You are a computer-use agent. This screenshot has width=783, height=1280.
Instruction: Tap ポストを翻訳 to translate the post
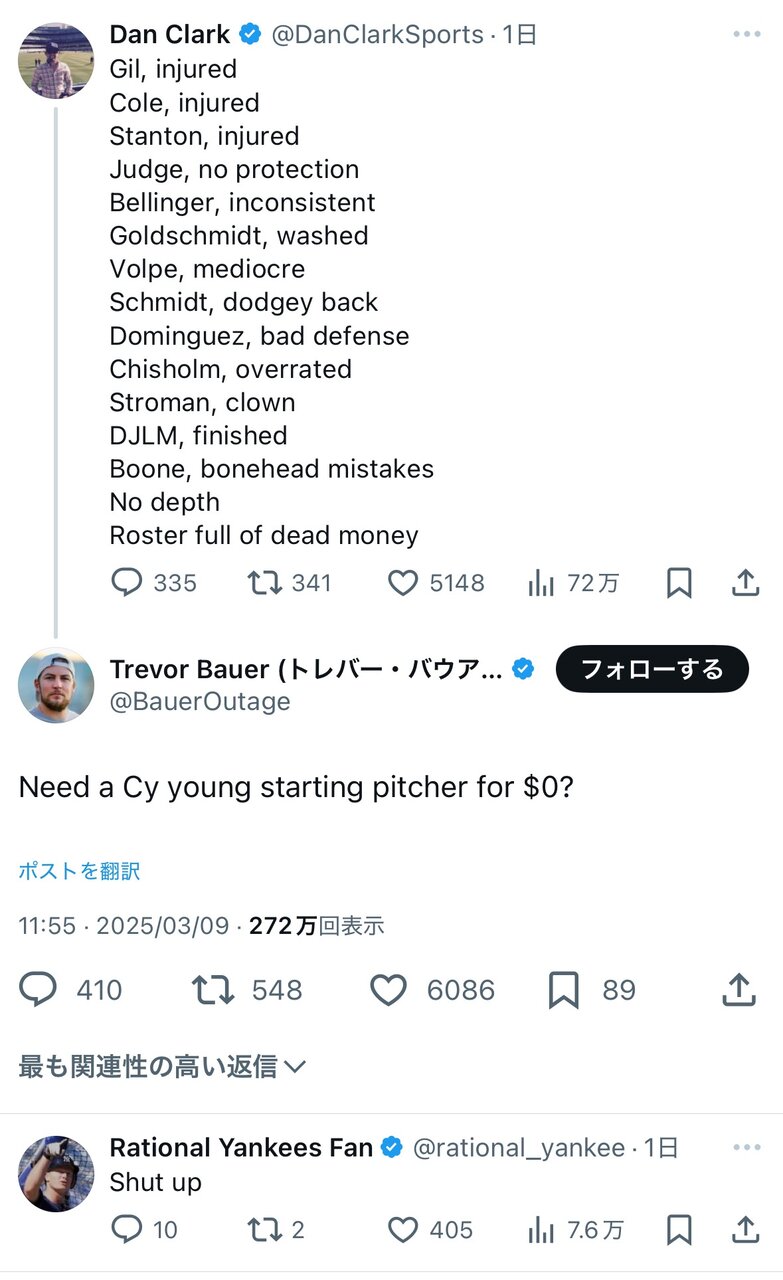(x=79, y=871)
